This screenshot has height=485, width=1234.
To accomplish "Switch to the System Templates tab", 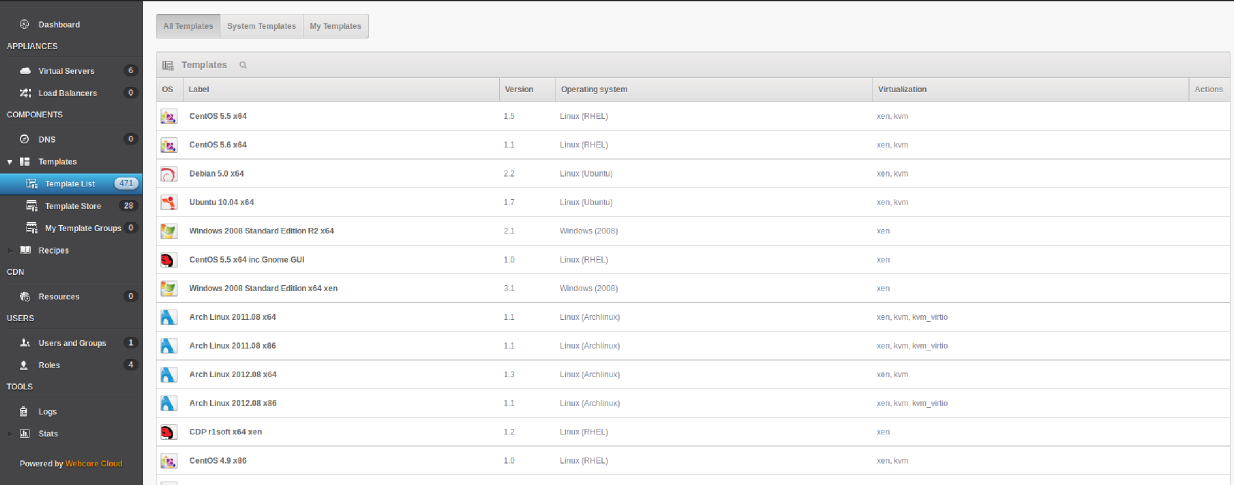I will (x=262, y=26).
